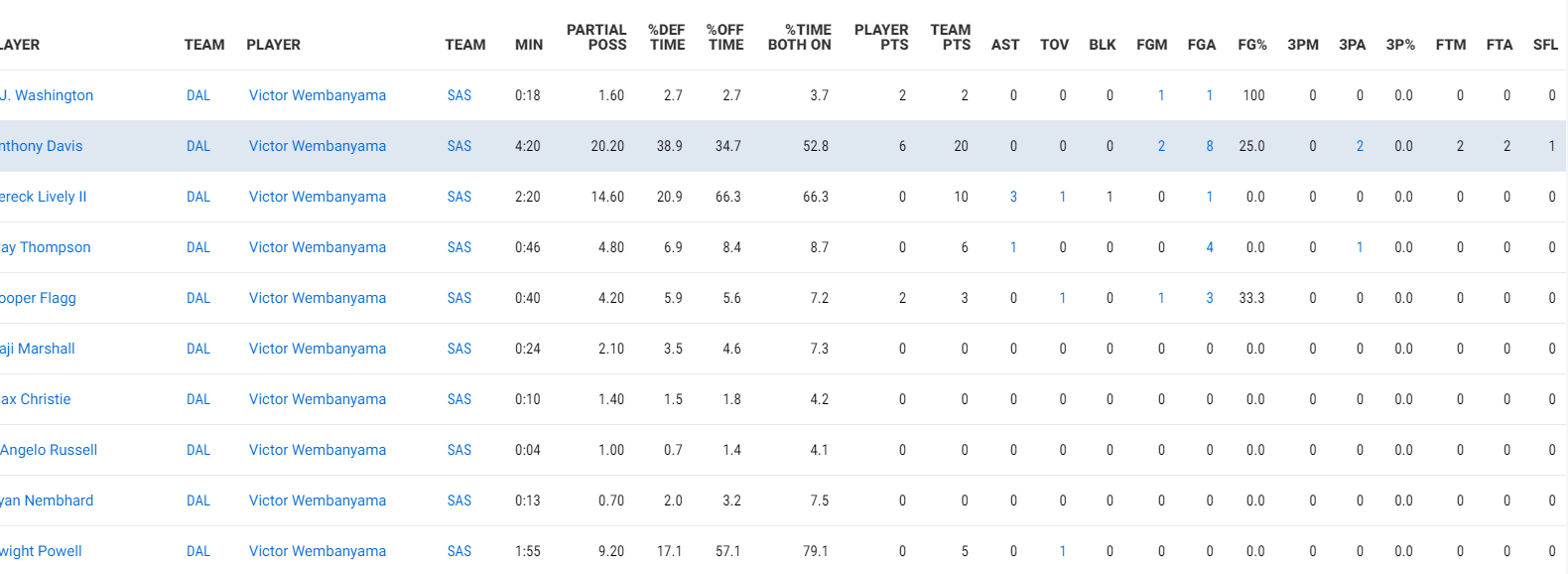Click the FG% column header

[1252, 45]
